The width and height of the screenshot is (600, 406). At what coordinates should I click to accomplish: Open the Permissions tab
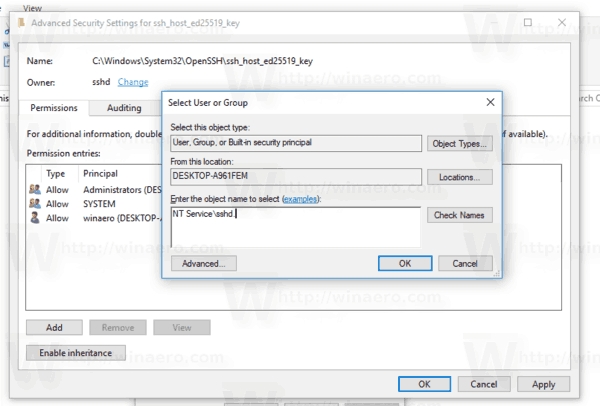(54, 107)
